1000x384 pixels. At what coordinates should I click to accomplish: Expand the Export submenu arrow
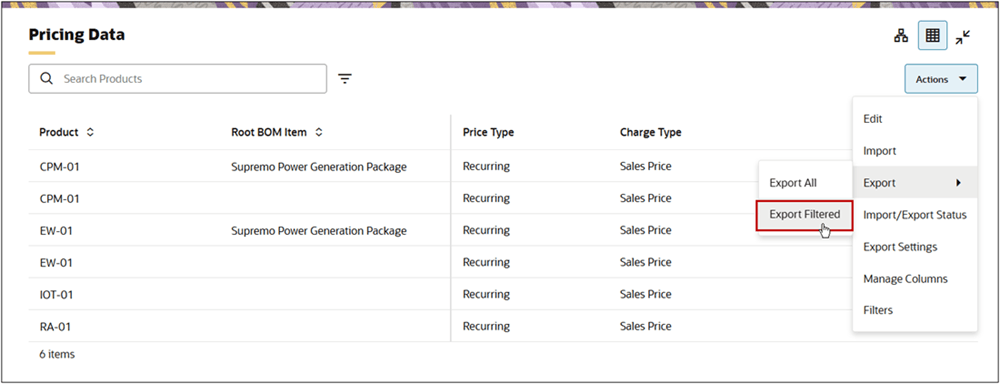tap(958, 183)
